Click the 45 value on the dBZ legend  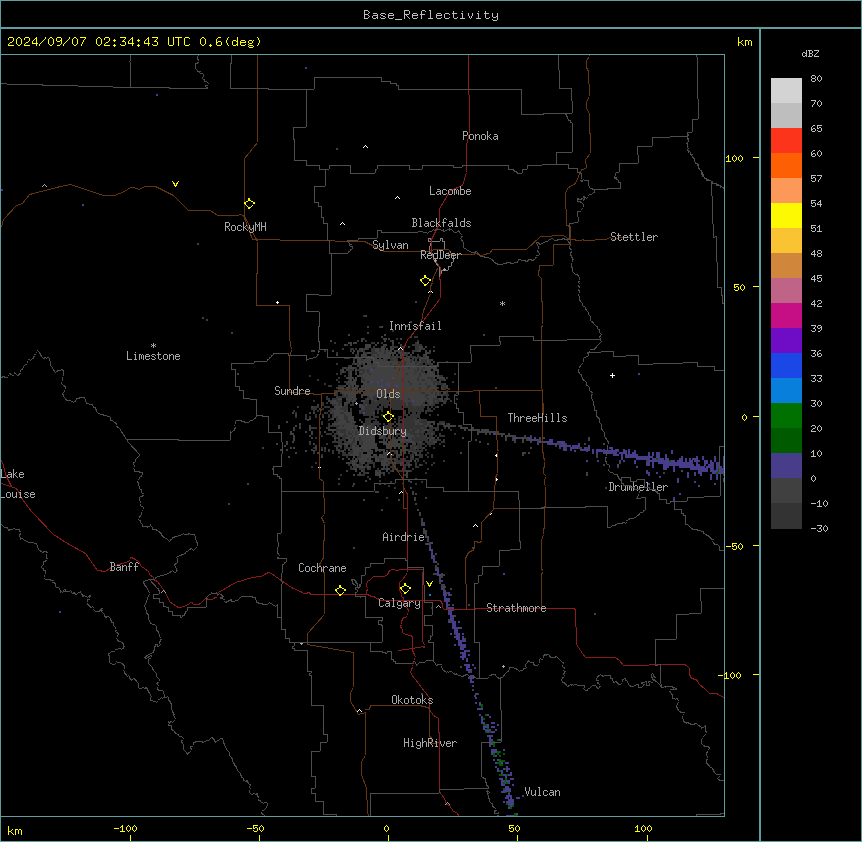click(x=816, y=279)
